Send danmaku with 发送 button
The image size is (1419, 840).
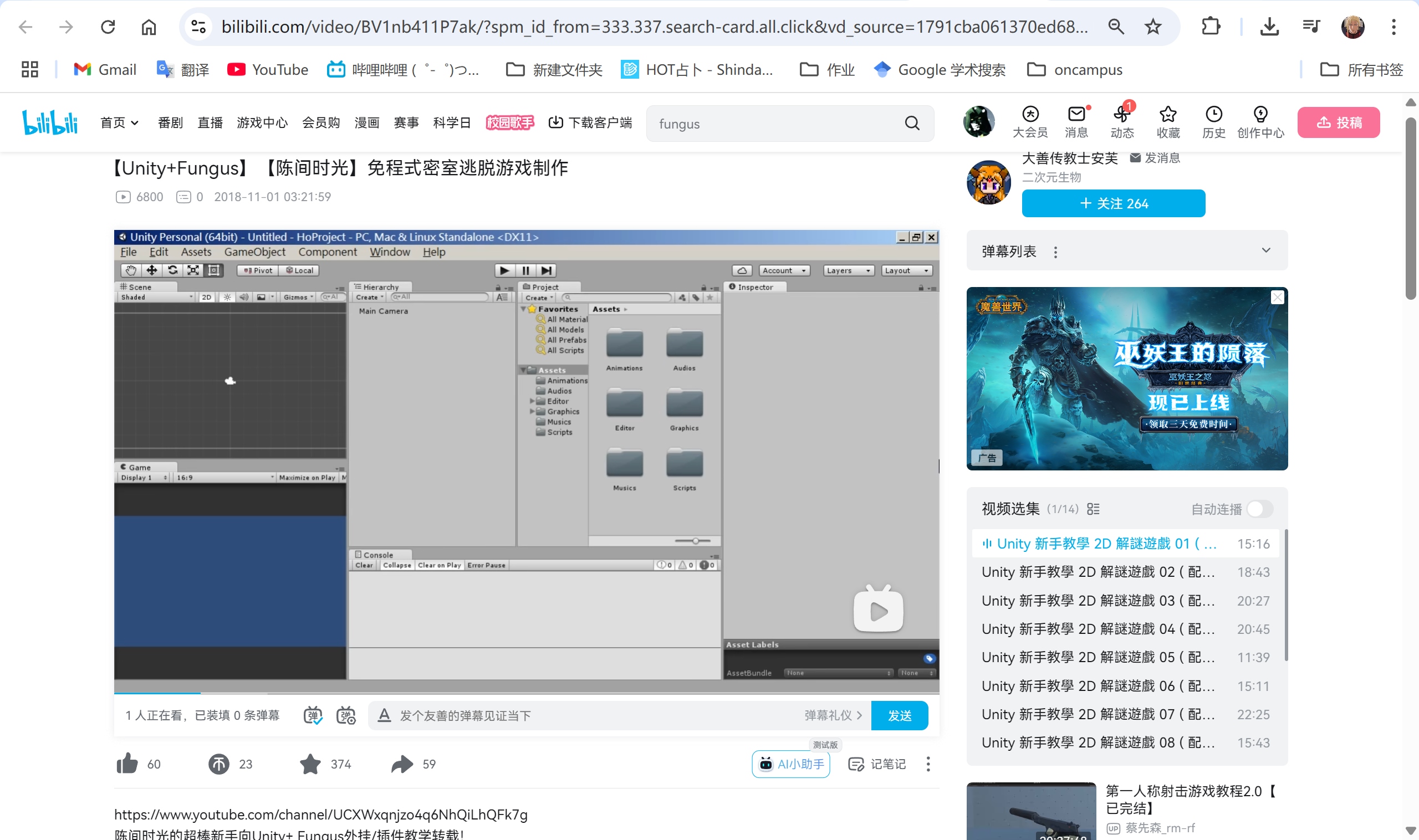pos(899,715)
